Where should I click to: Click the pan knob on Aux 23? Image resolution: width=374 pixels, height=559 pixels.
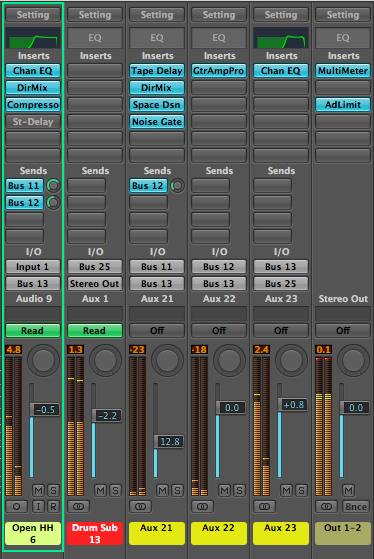click(x=292, y=360)
